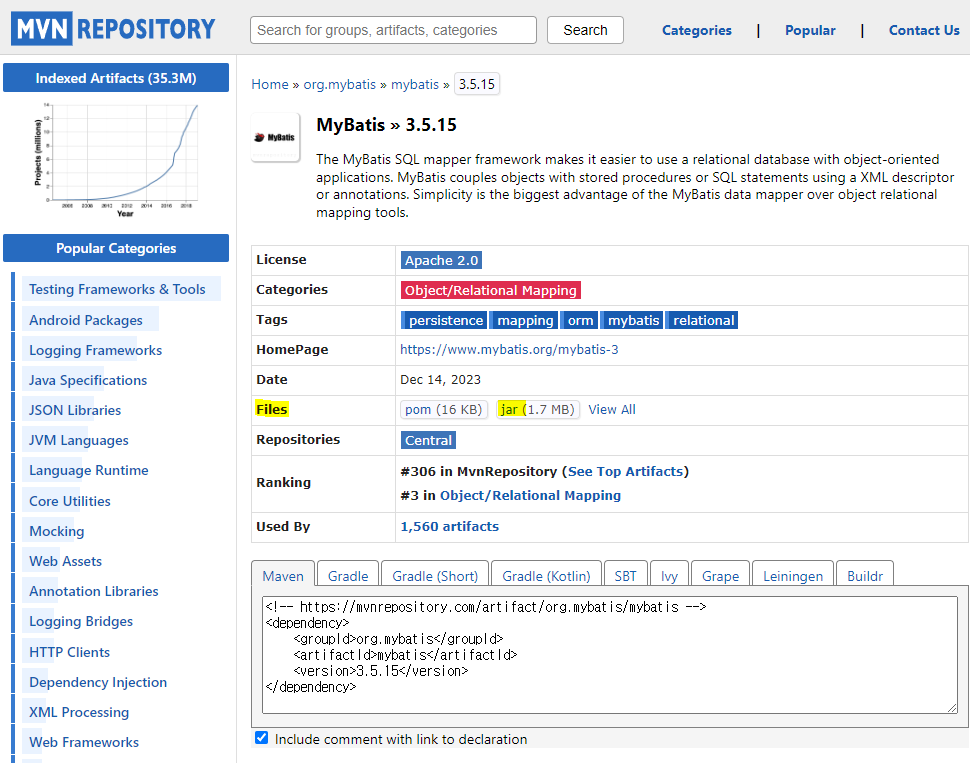Switch to the Maven tab
The width and height of the screenshot is (970, 763).
[x=283, y=575]
